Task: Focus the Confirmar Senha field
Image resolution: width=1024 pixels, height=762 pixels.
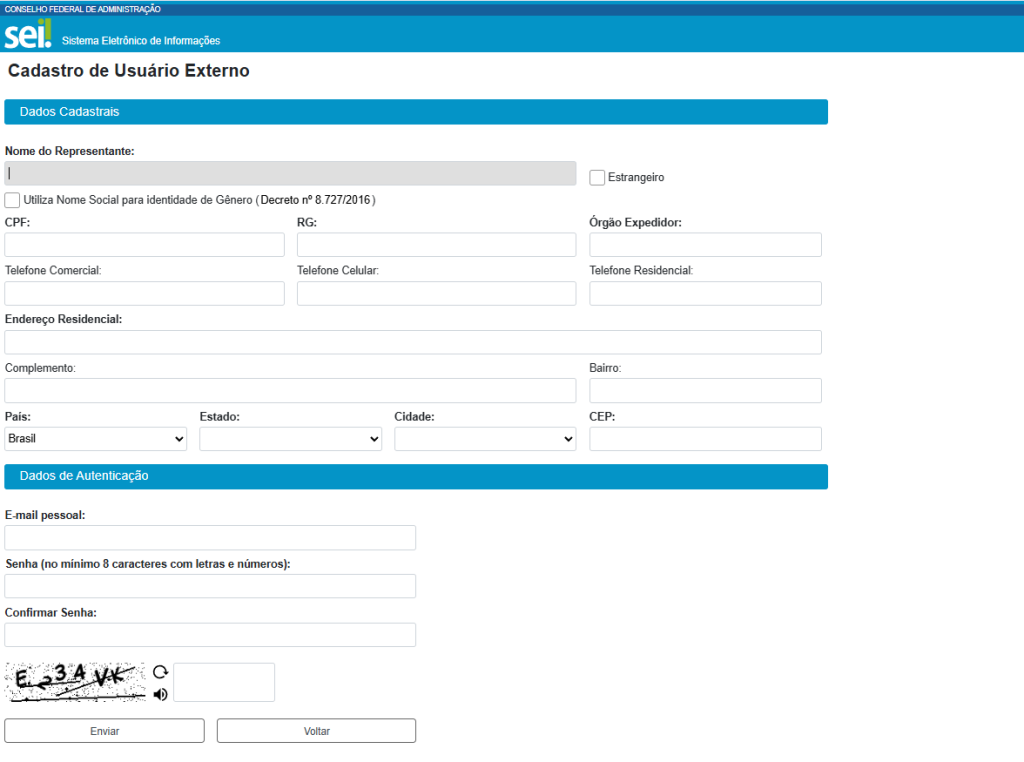Action: tap(210, 635)
